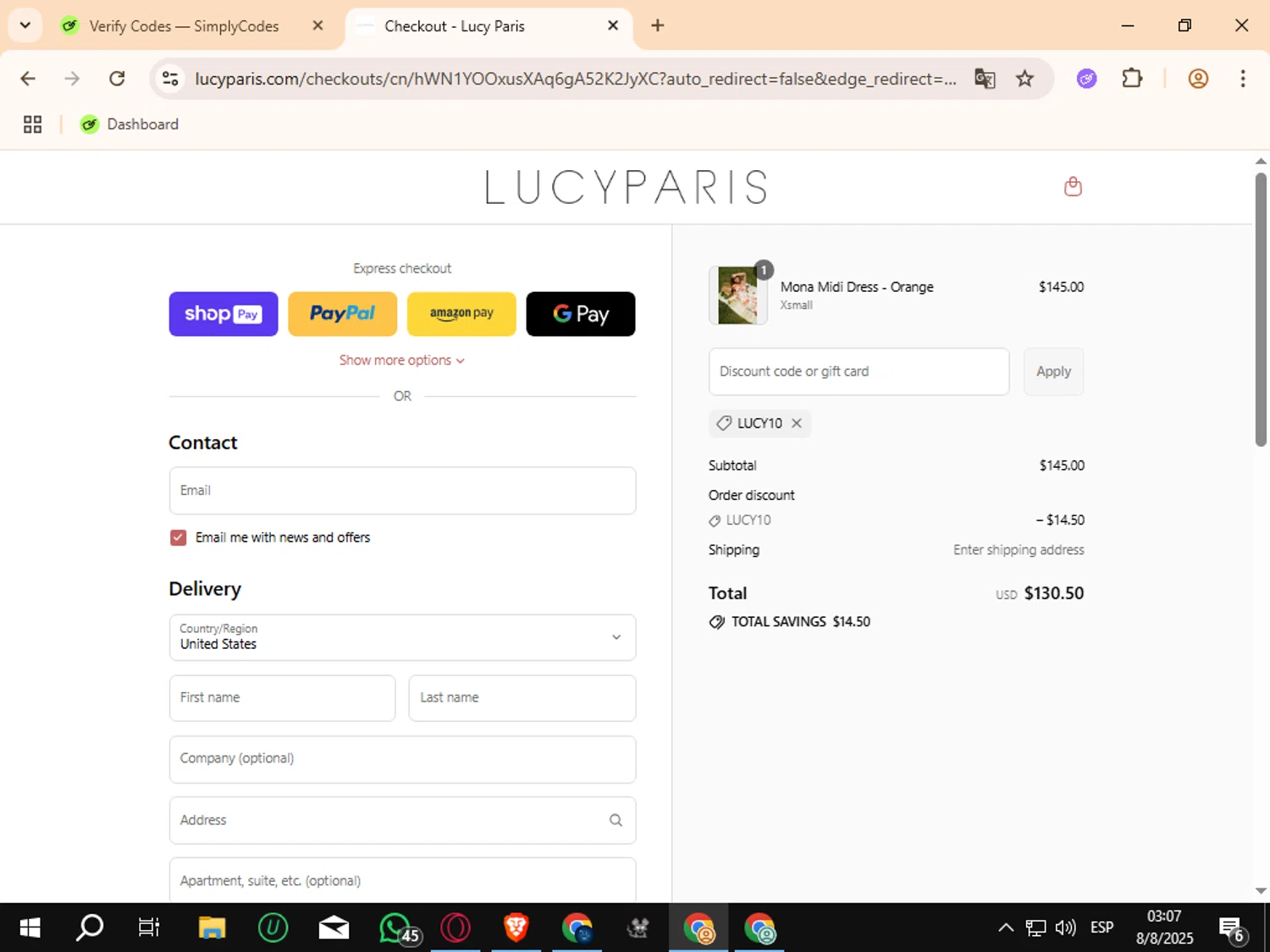
Task: Open site information icon in address bar
Action: [x=170, y=79]
